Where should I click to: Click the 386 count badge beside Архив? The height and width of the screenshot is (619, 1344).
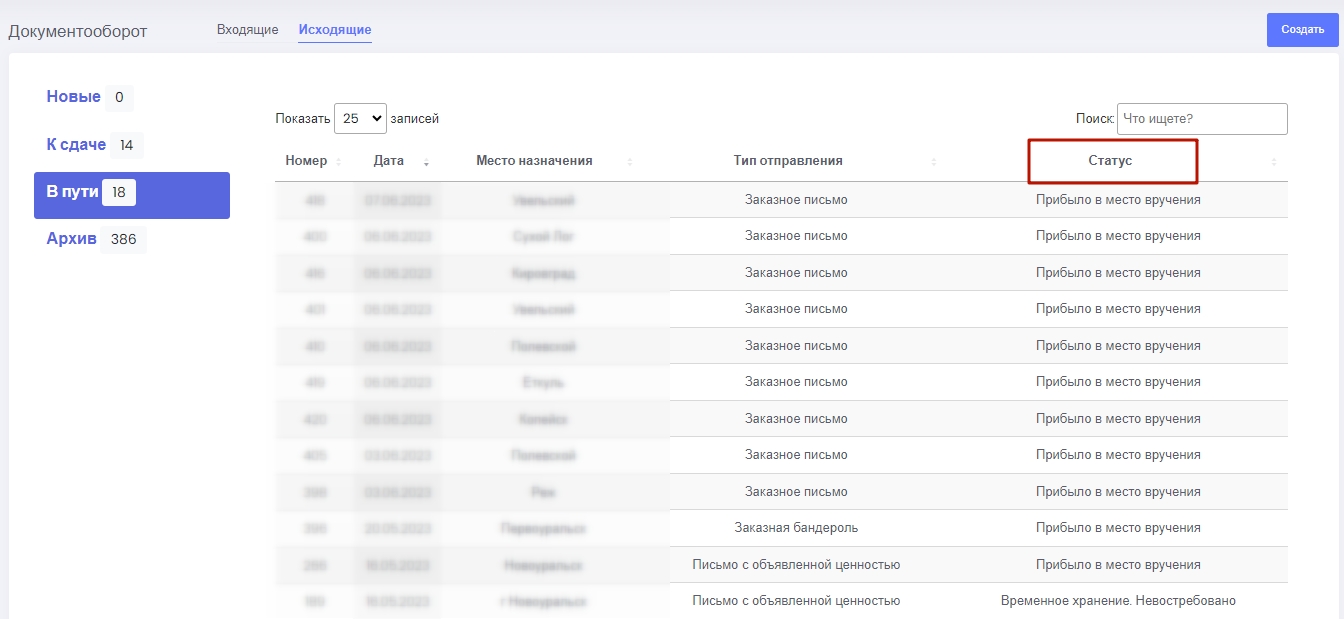[123, 240]
